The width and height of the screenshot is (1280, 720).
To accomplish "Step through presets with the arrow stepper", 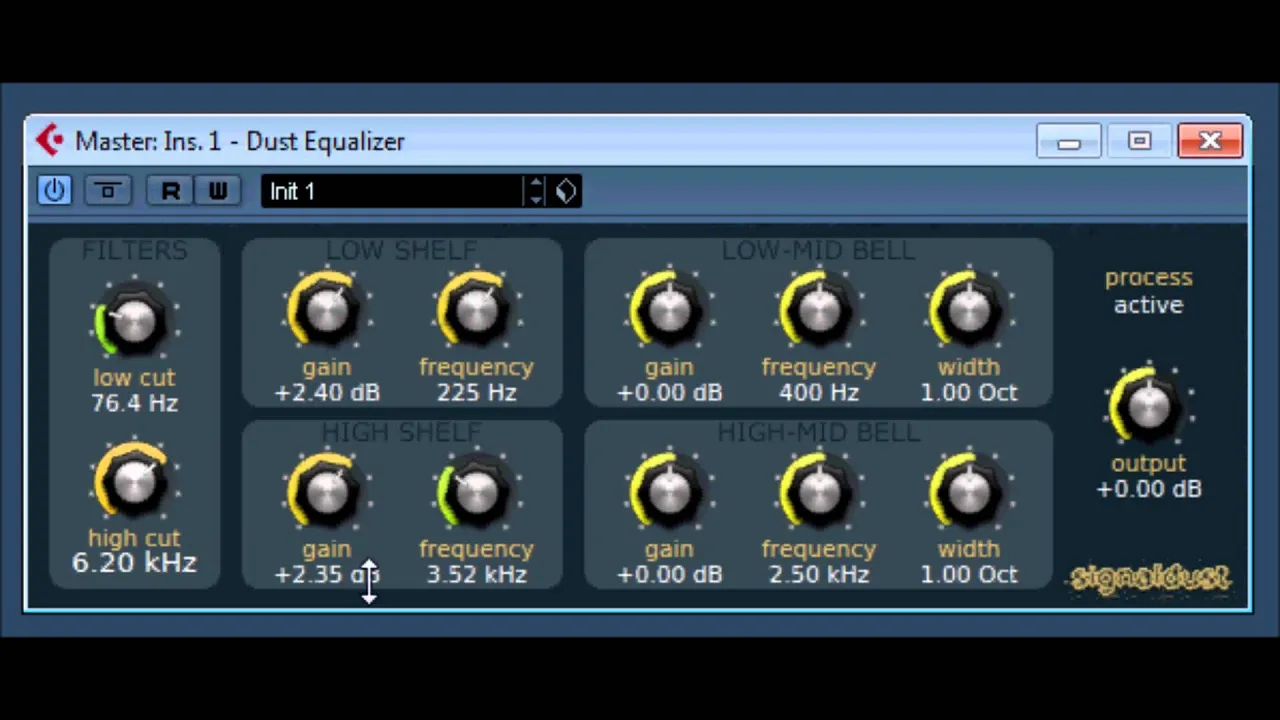I will click(x=536, y=191).
